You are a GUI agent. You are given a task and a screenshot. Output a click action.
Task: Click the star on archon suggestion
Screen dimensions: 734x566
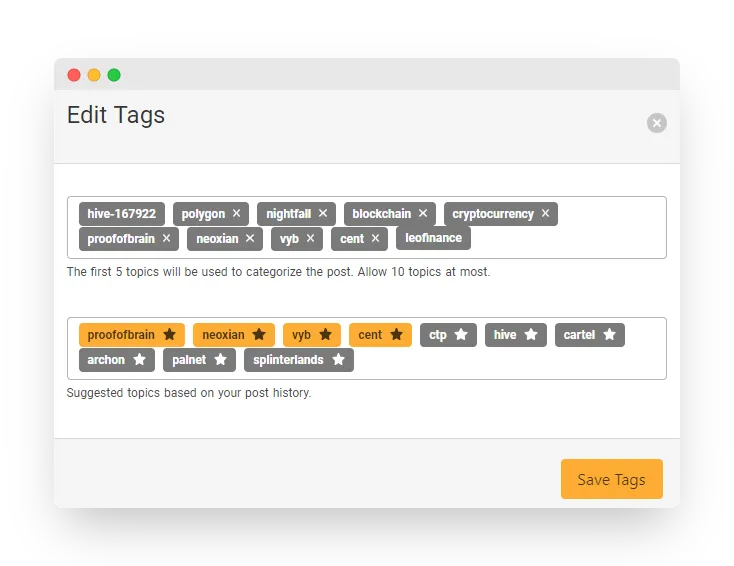click(139, 360)
